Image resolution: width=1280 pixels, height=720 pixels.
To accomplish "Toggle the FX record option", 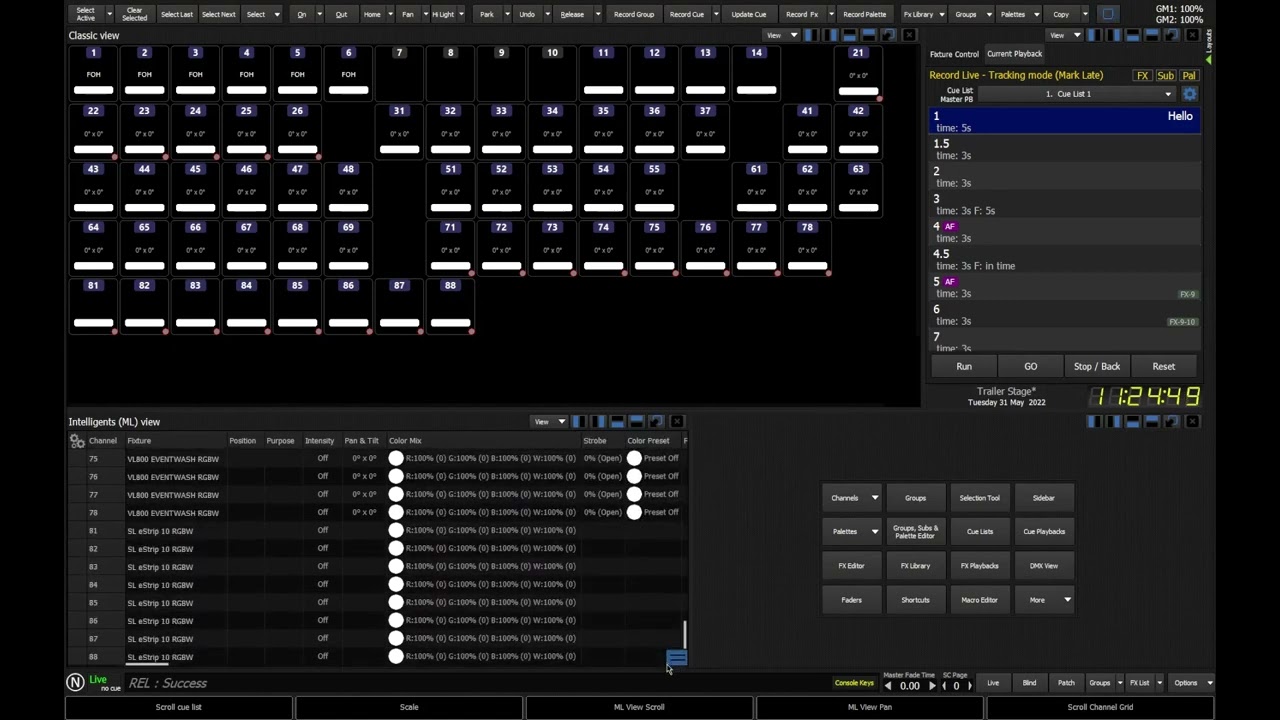I will point(1142,76).
